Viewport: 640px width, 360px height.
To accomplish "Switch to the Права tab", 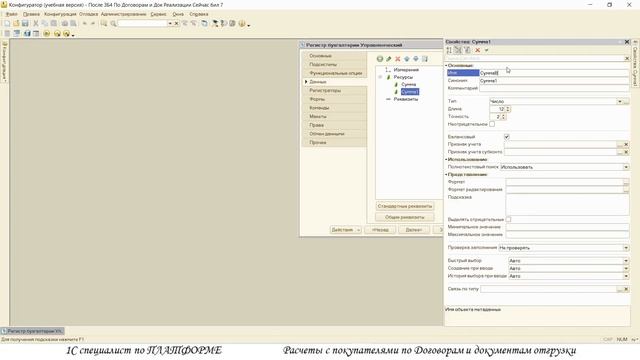I will [334, 125].
